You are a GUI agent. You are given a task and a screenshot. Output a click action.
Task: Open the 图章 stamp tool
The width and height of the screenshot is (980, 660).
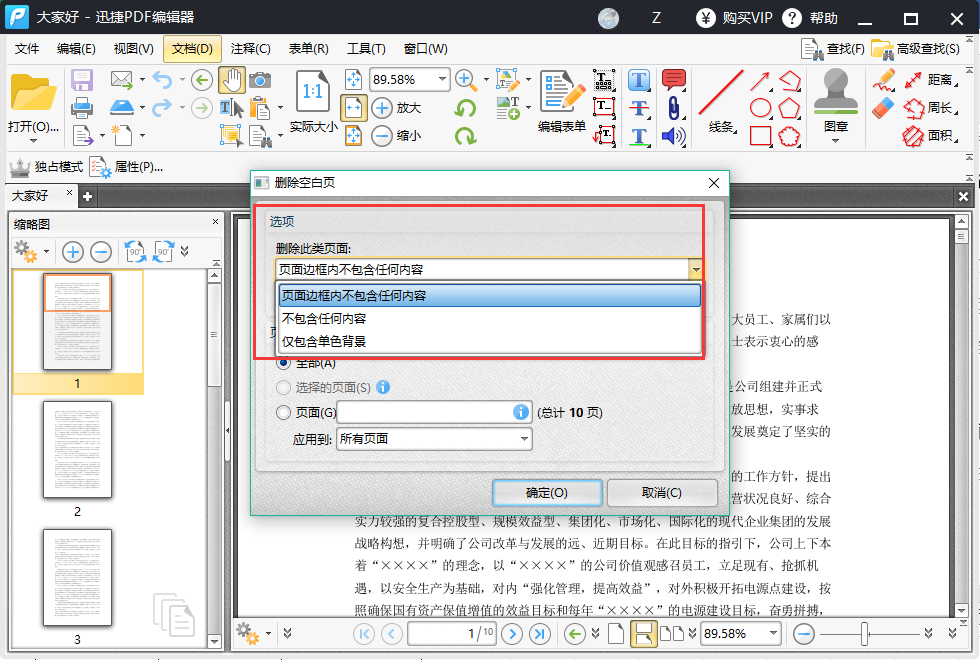[836, 101]
